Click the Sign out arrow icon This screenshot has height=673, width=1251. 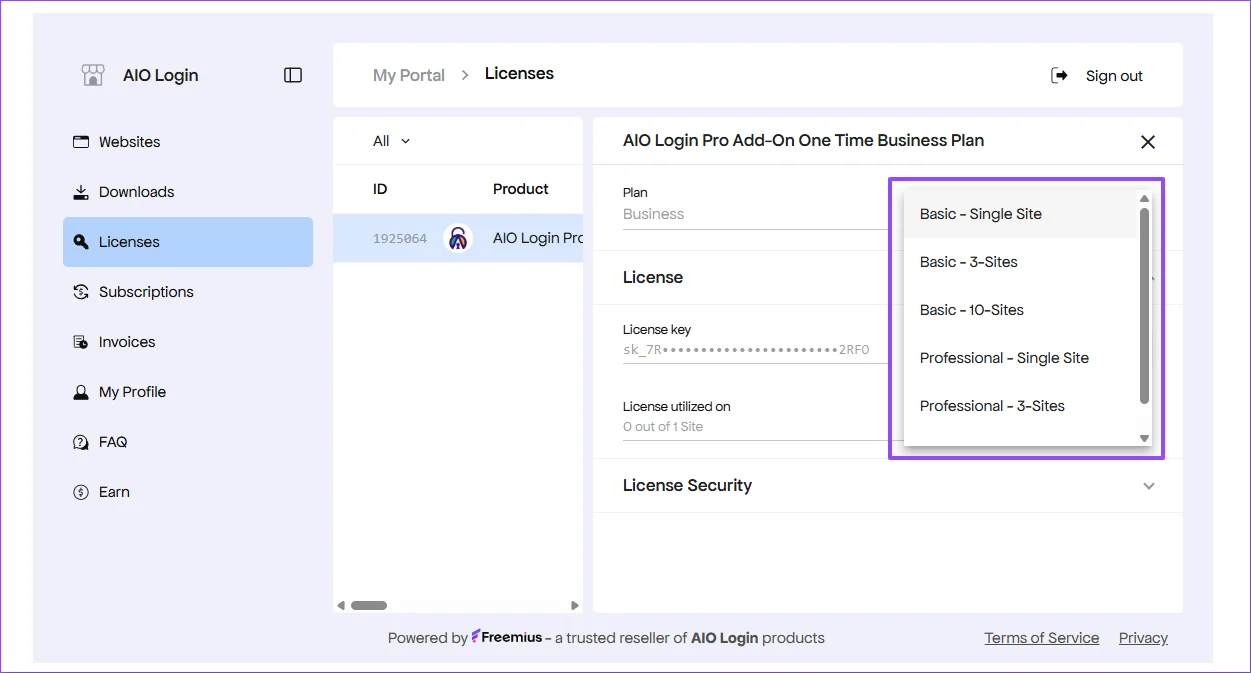1059,75
